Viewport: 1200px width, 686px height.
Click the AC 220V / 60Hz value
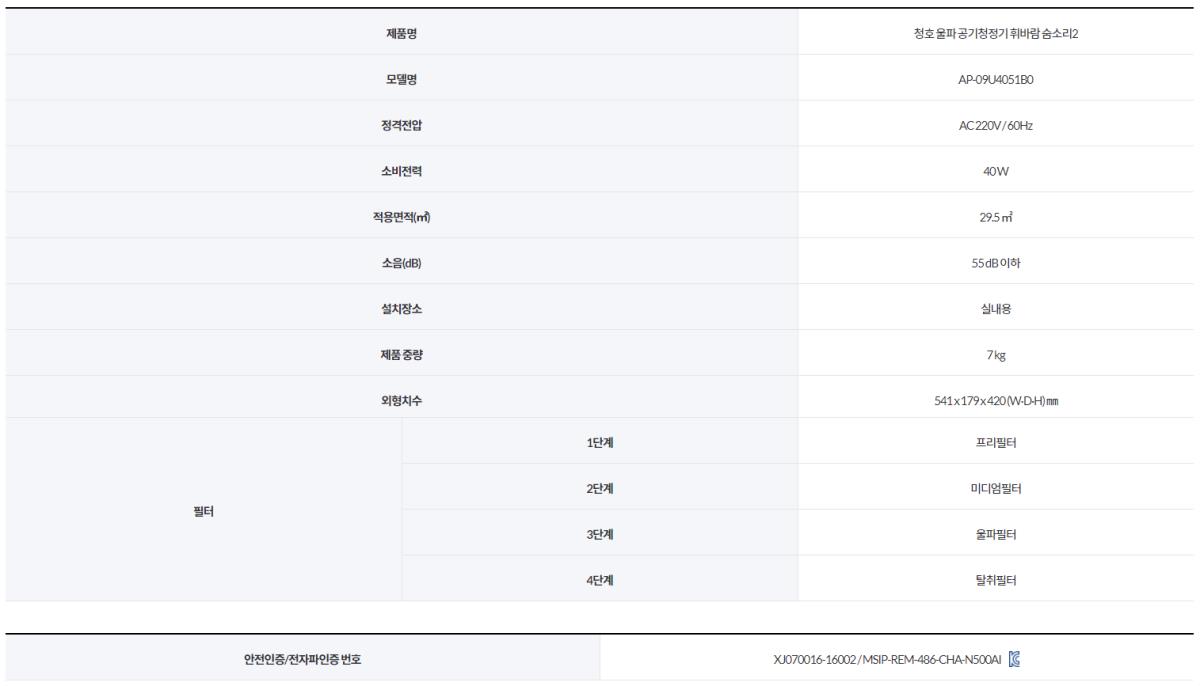pyautogui.click(x=995, y=125)
